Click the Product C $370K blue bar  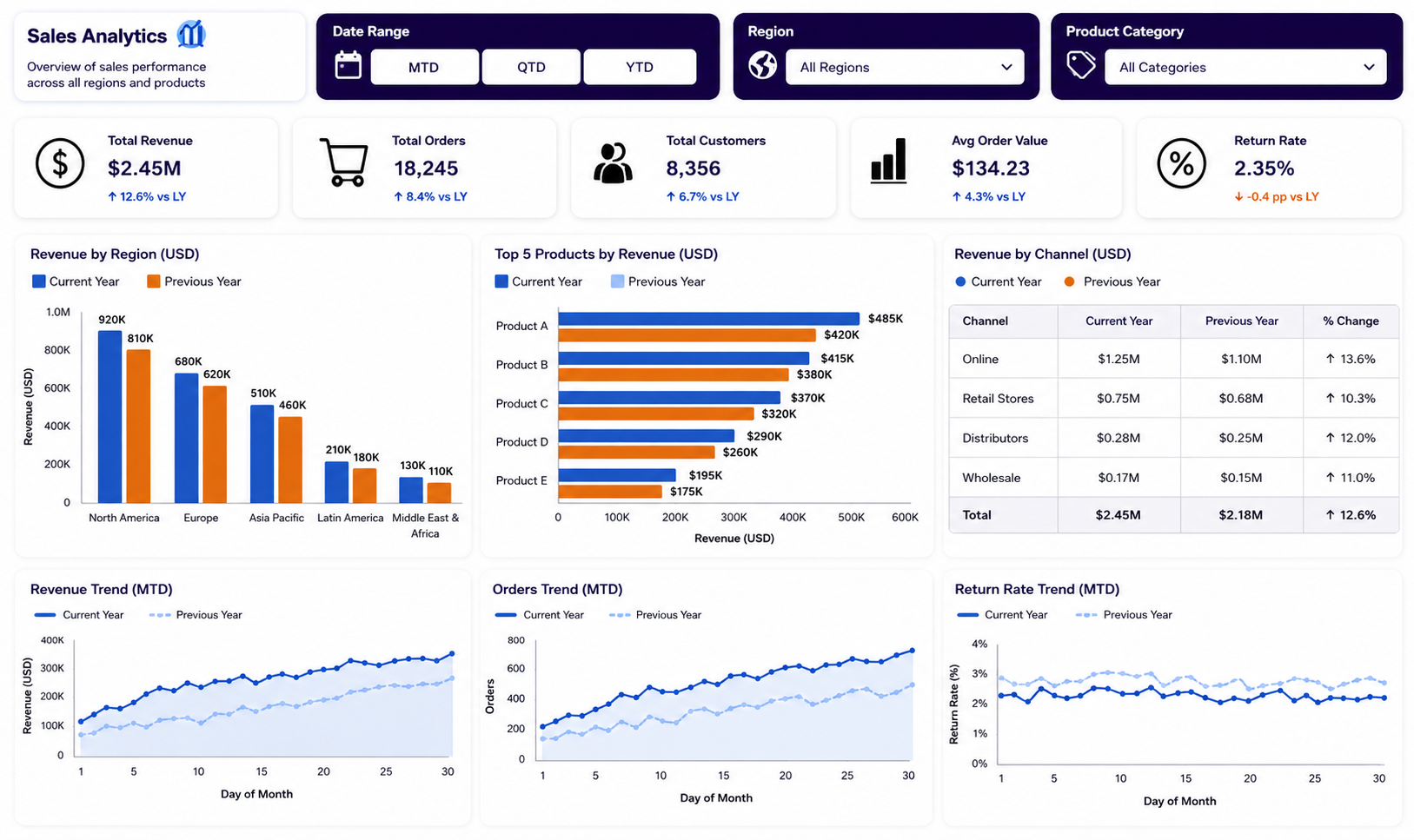(668, 397)
